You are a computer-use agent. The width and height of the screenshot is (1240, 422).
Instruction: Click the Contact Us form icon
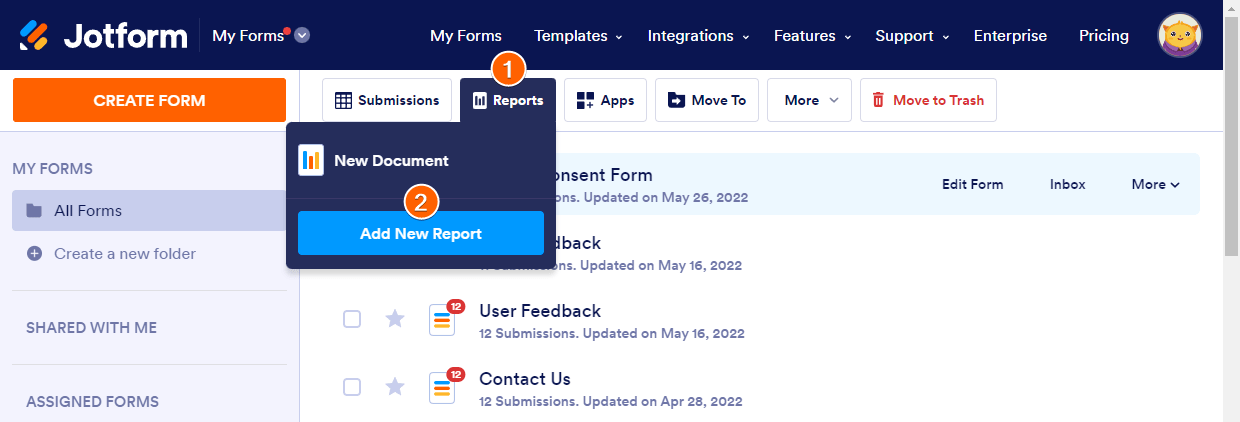(442, 388)
